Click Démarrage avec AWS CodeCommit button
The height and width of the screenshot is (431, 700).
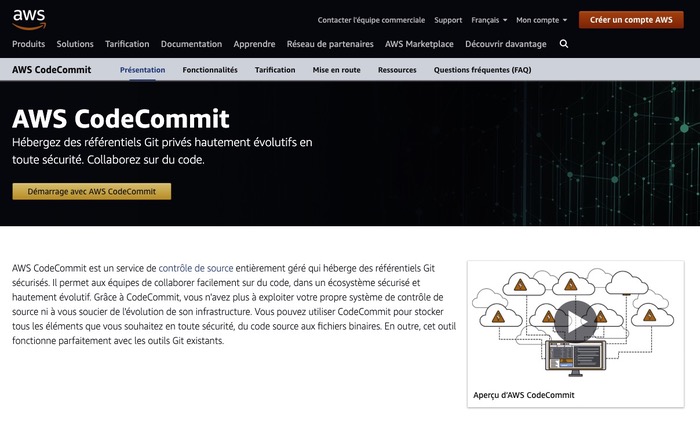pyautogui.click(x=92, y=191)
